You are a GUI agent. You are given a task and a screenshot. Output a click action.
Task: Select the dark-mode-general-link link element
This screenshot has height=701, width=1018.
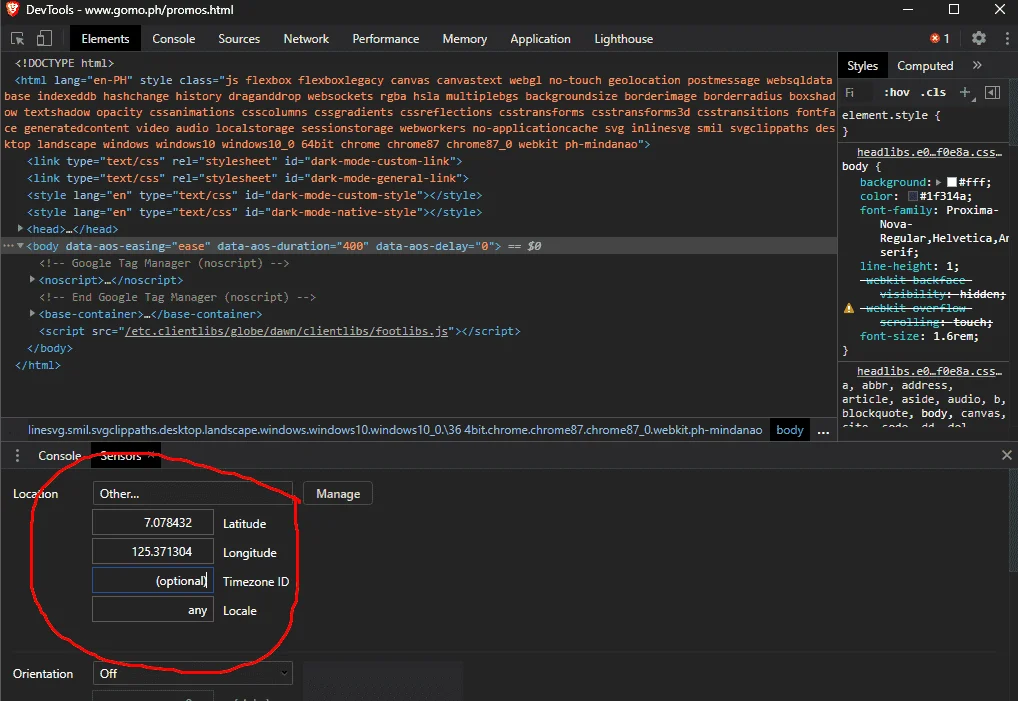pos(247,178)
